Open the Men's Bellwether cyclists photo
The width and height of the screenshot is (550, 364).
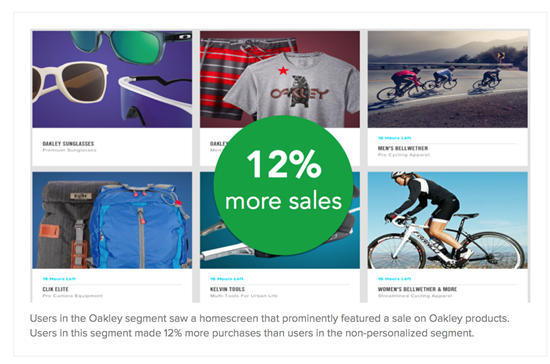(x=448, y=79)
